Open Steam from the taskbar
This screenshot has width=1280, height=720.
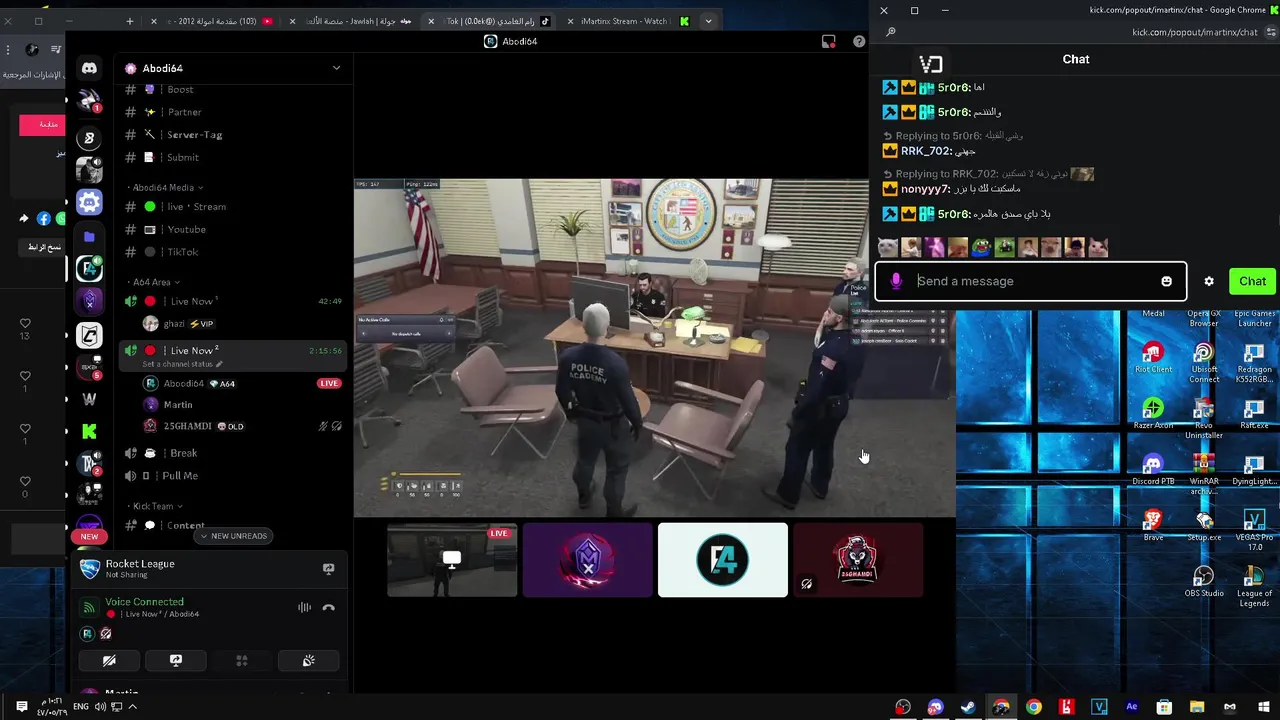coord(968,707)
